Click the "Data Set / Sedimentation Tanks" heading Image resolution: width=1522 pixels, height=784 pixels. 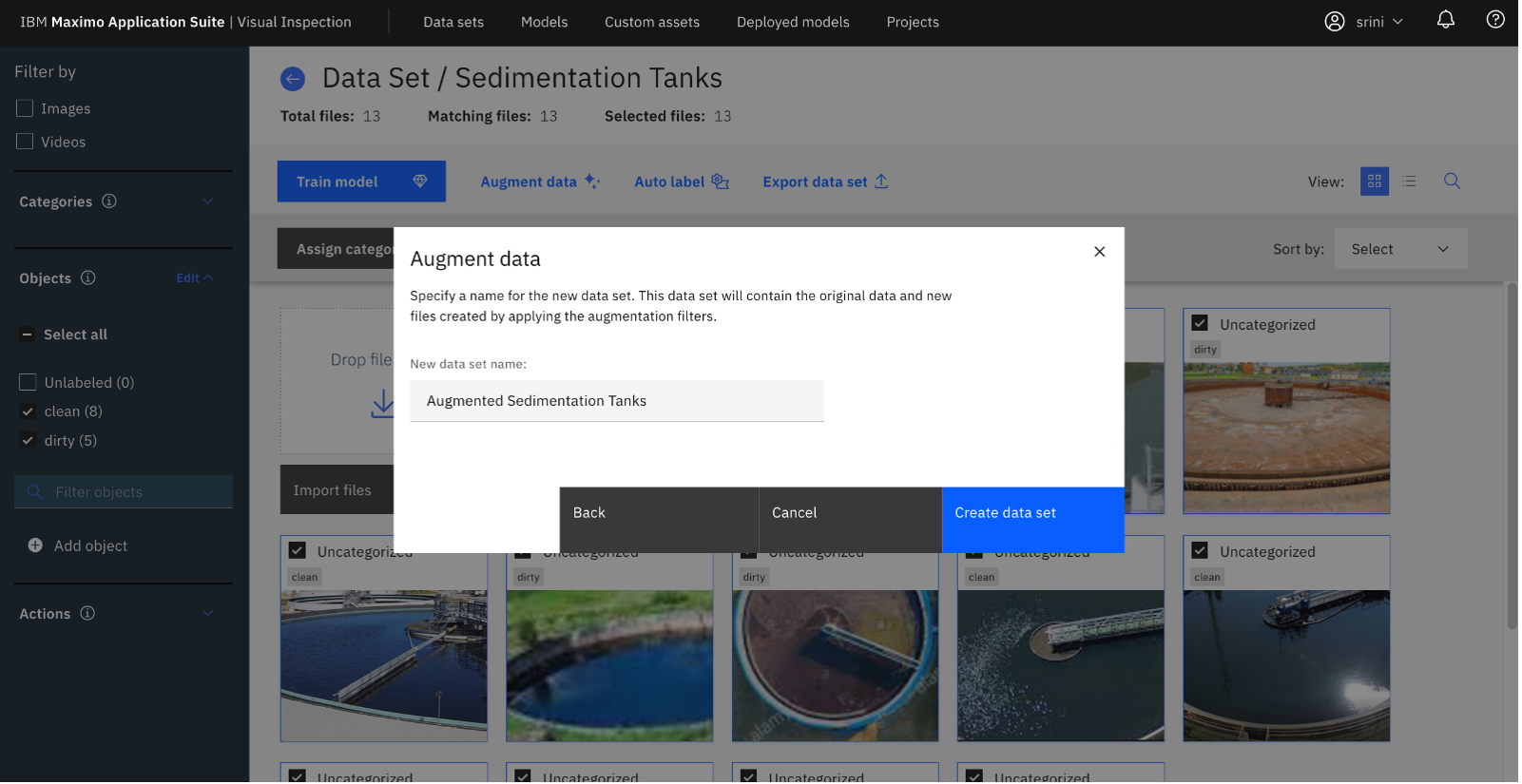click(x=524, y=78)
